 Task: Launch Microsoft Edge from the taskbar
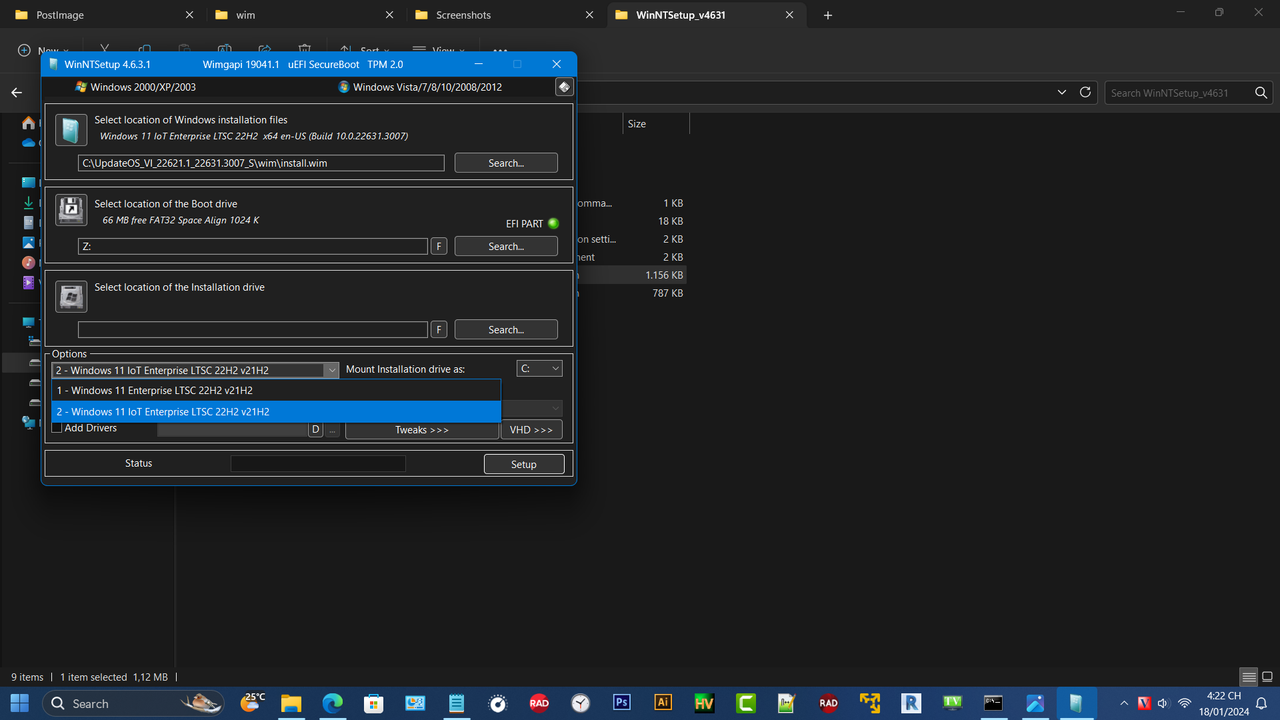coord(332,703)
